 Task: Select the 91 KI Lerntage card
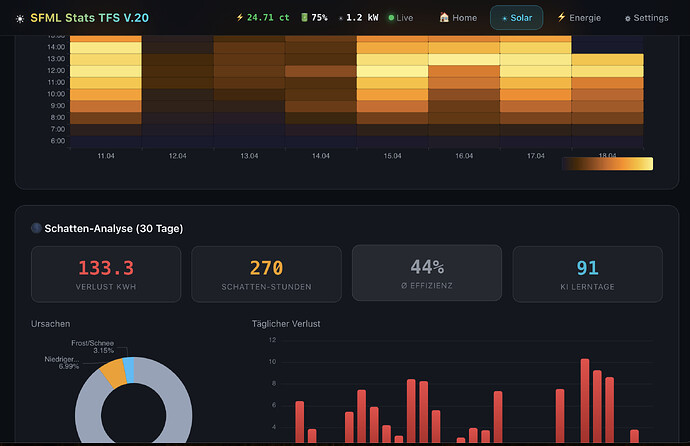[x=587, y=274]
